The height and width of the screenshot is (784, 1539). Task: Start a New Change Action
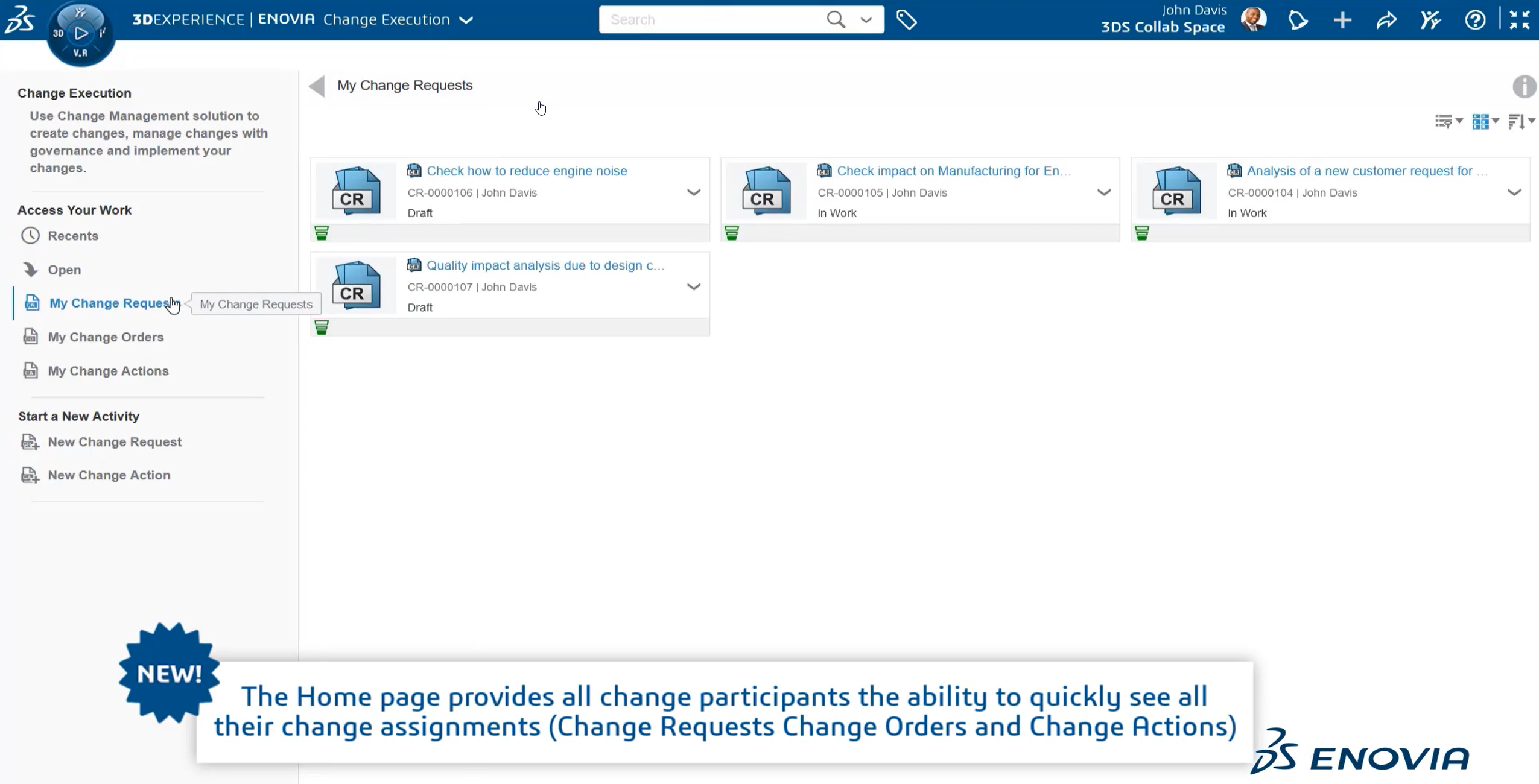tap(109, 475)
